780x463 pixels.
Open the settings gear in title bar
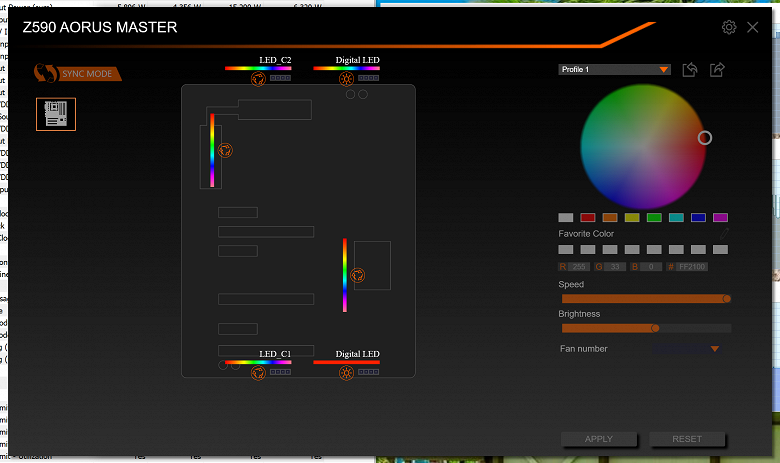[729, 27]
